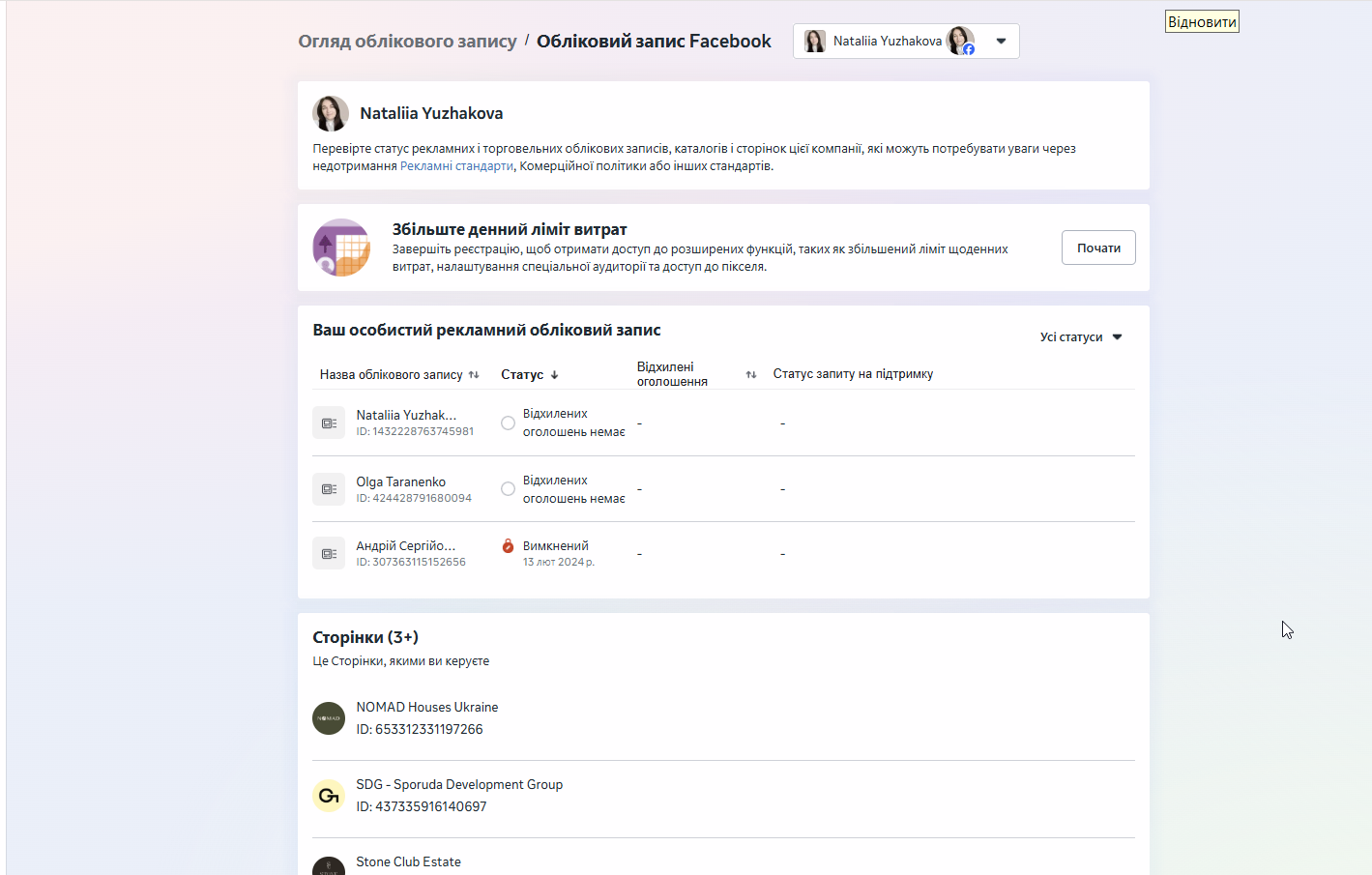Open Nataliia Yuzhak… ad account
Viewport: 1372px width, 875px height.
pos(406,415)
